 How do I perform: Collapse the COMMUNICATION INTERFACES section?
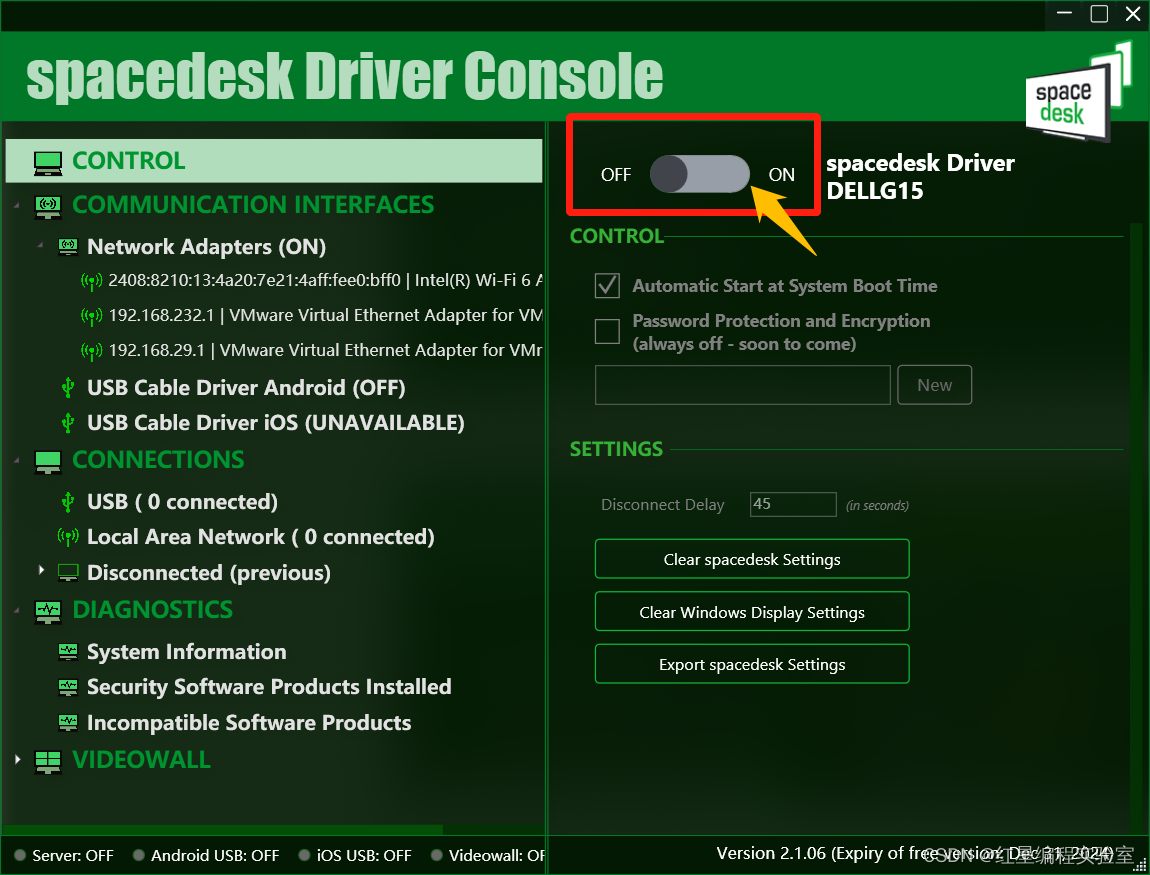17,206
